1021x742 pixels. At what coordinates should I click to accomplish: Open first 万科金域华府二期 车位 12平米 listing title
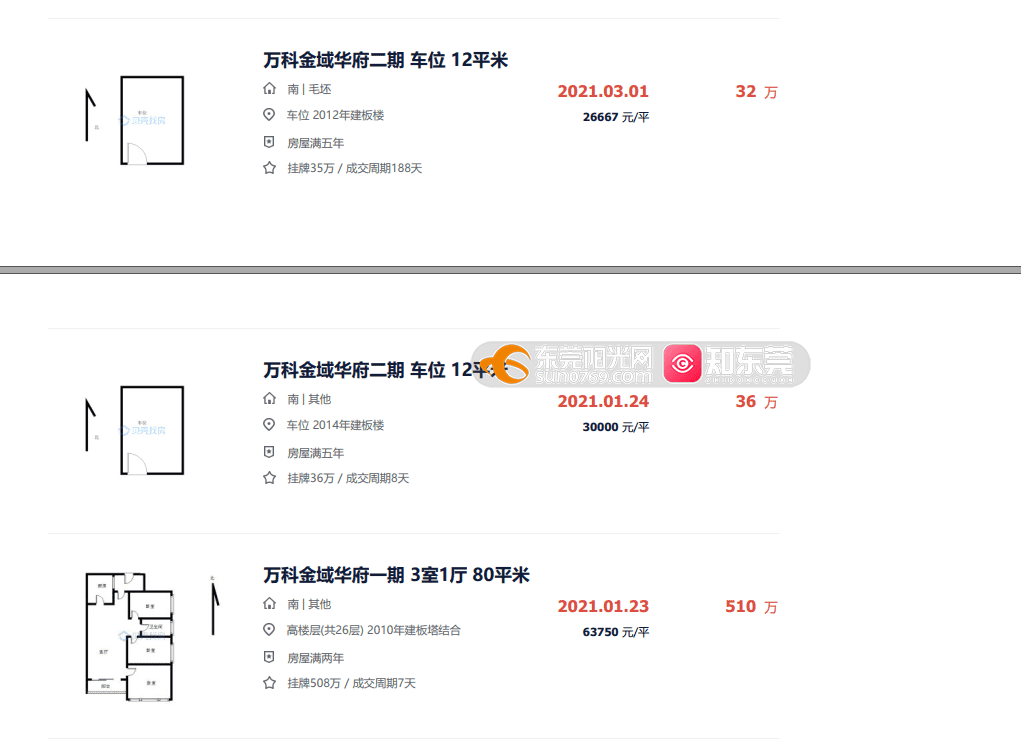[x=385, y=60]
